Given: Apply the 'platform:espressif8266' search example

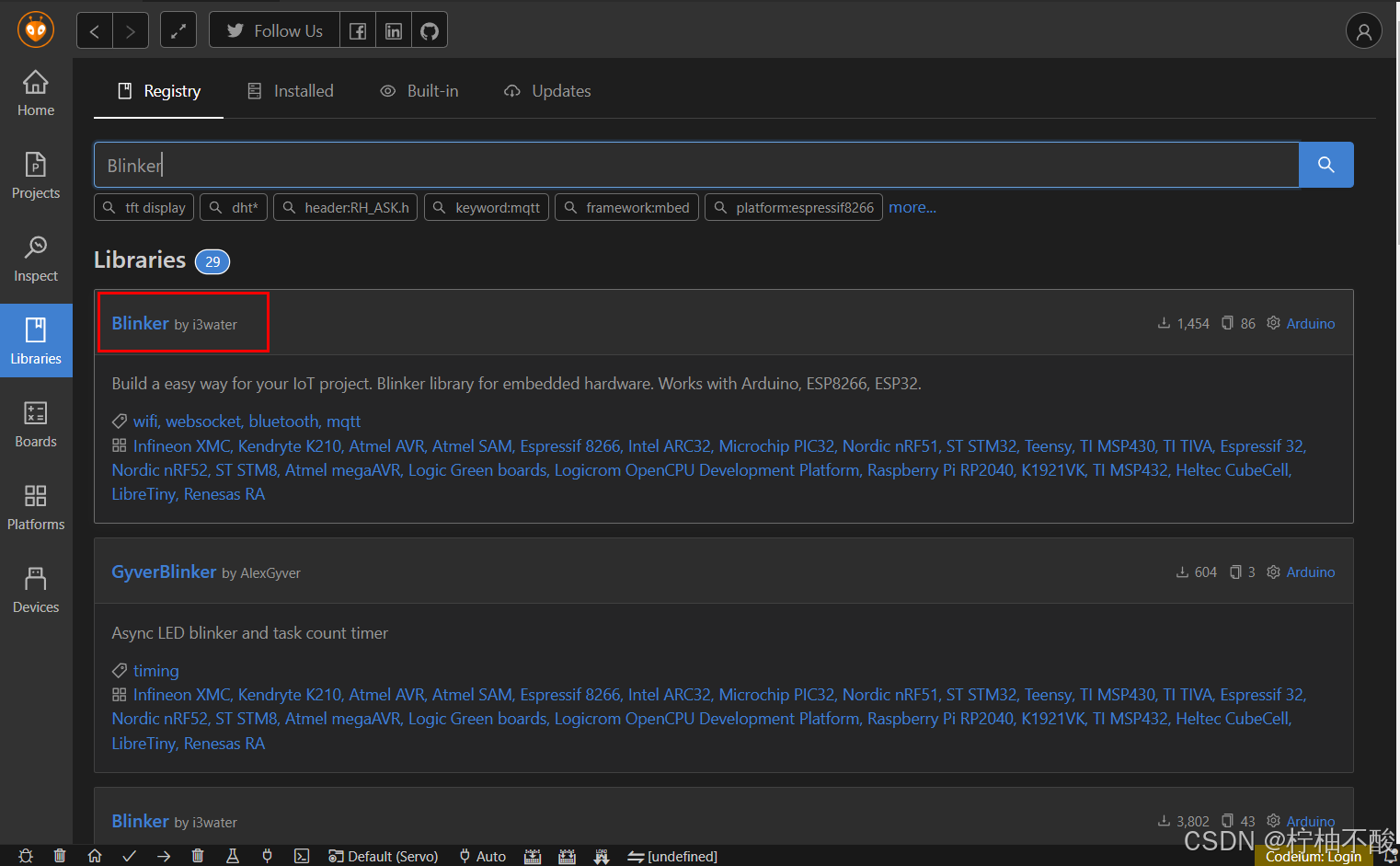Looking at the screenshot, I should click(794, 207).
